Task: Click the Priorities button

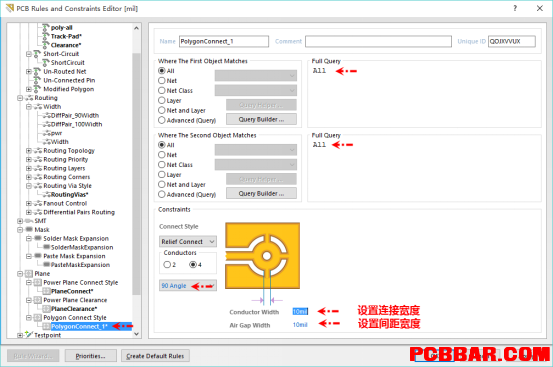Action: (91, 356)
